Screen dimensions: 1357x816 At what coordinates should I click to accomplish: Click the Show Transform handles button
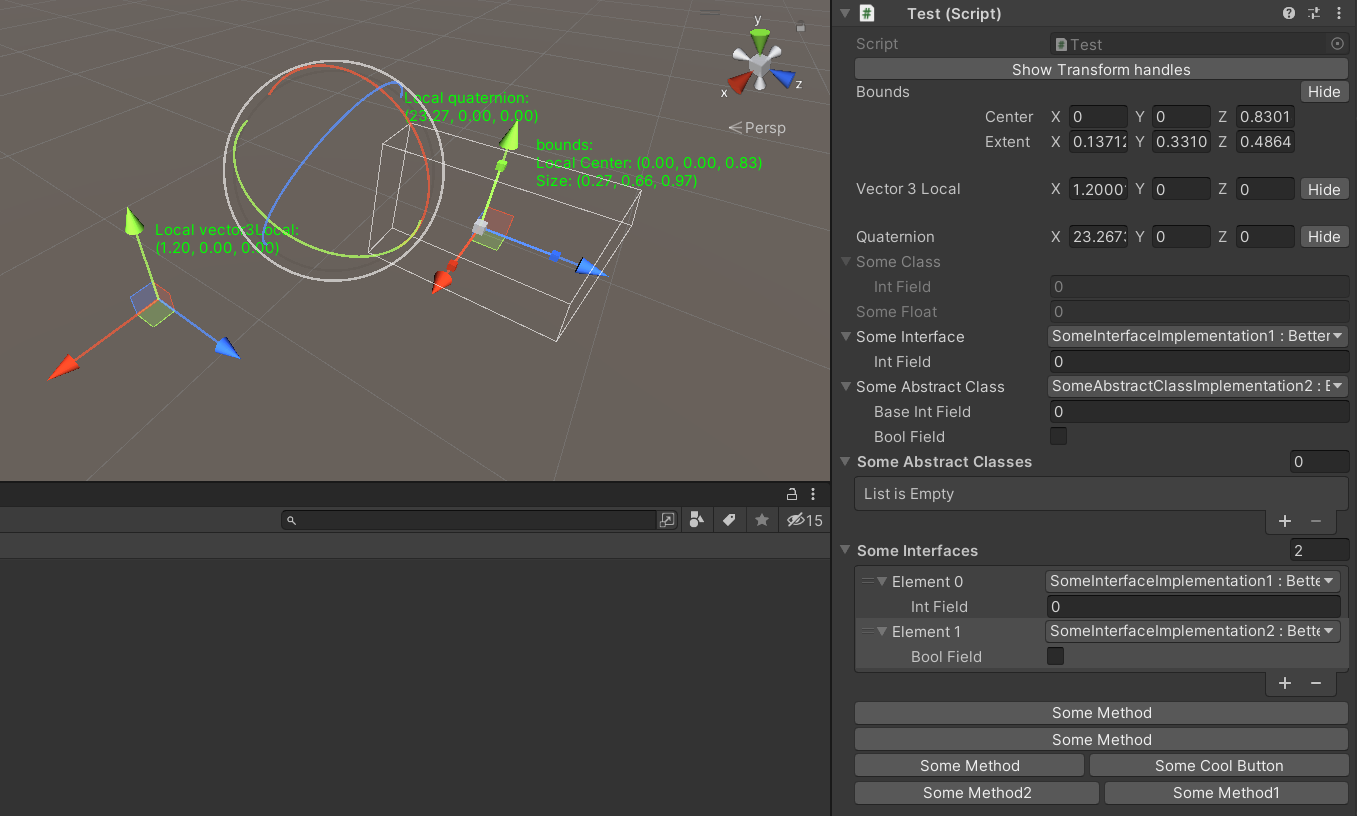1101,69
